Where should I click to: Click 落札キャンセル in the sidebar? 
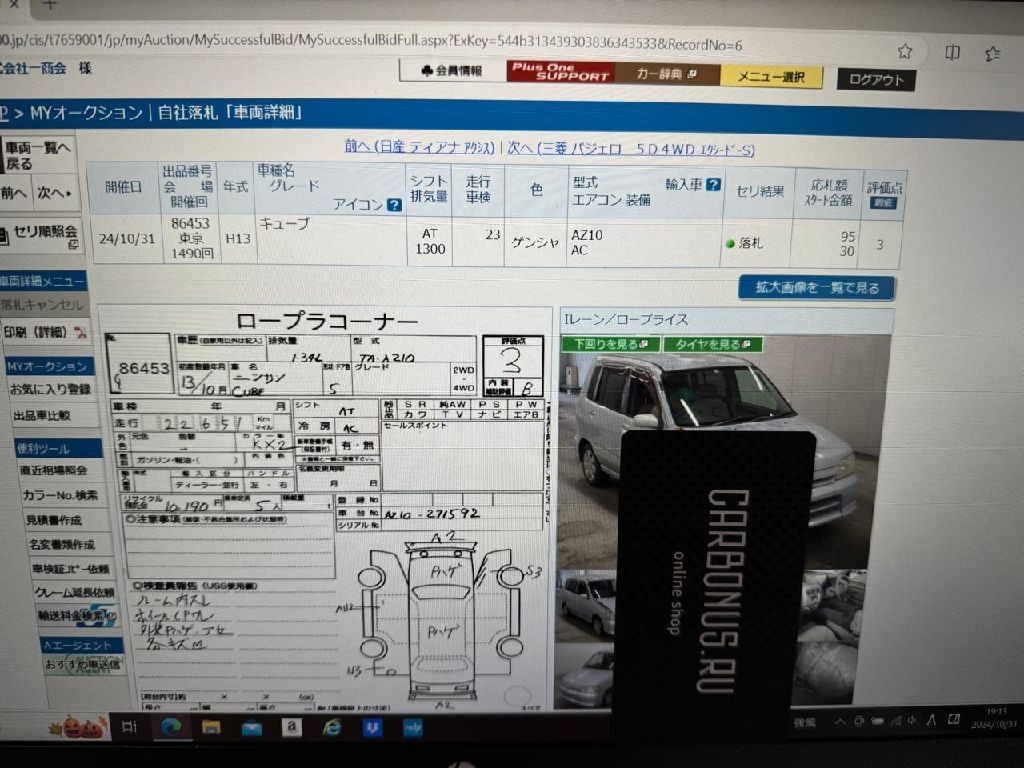pos(42,305)
